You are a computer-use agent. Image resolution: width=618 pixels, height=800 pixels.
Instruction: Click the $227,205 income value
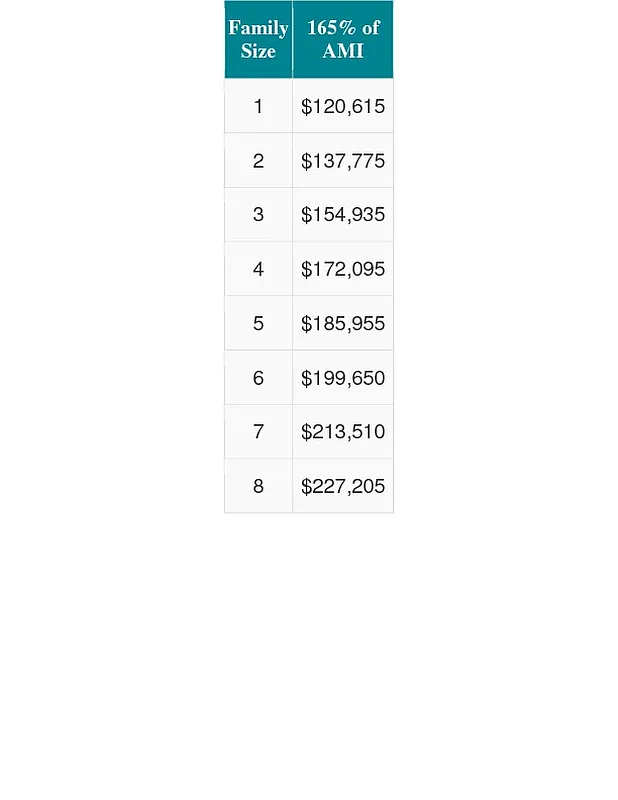[343, 486]
